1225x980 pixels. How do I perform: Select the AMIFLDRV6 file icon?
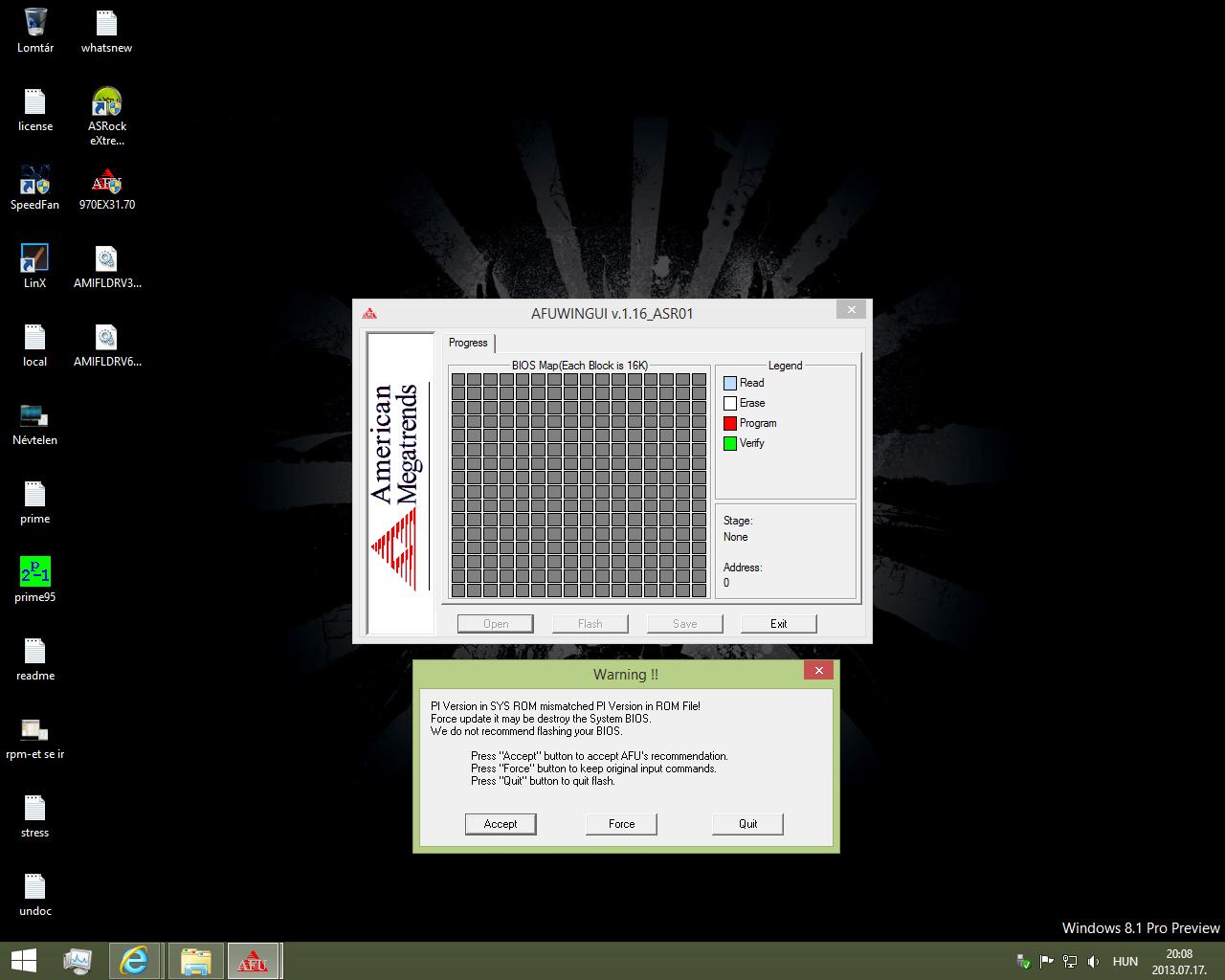point(106,345)
